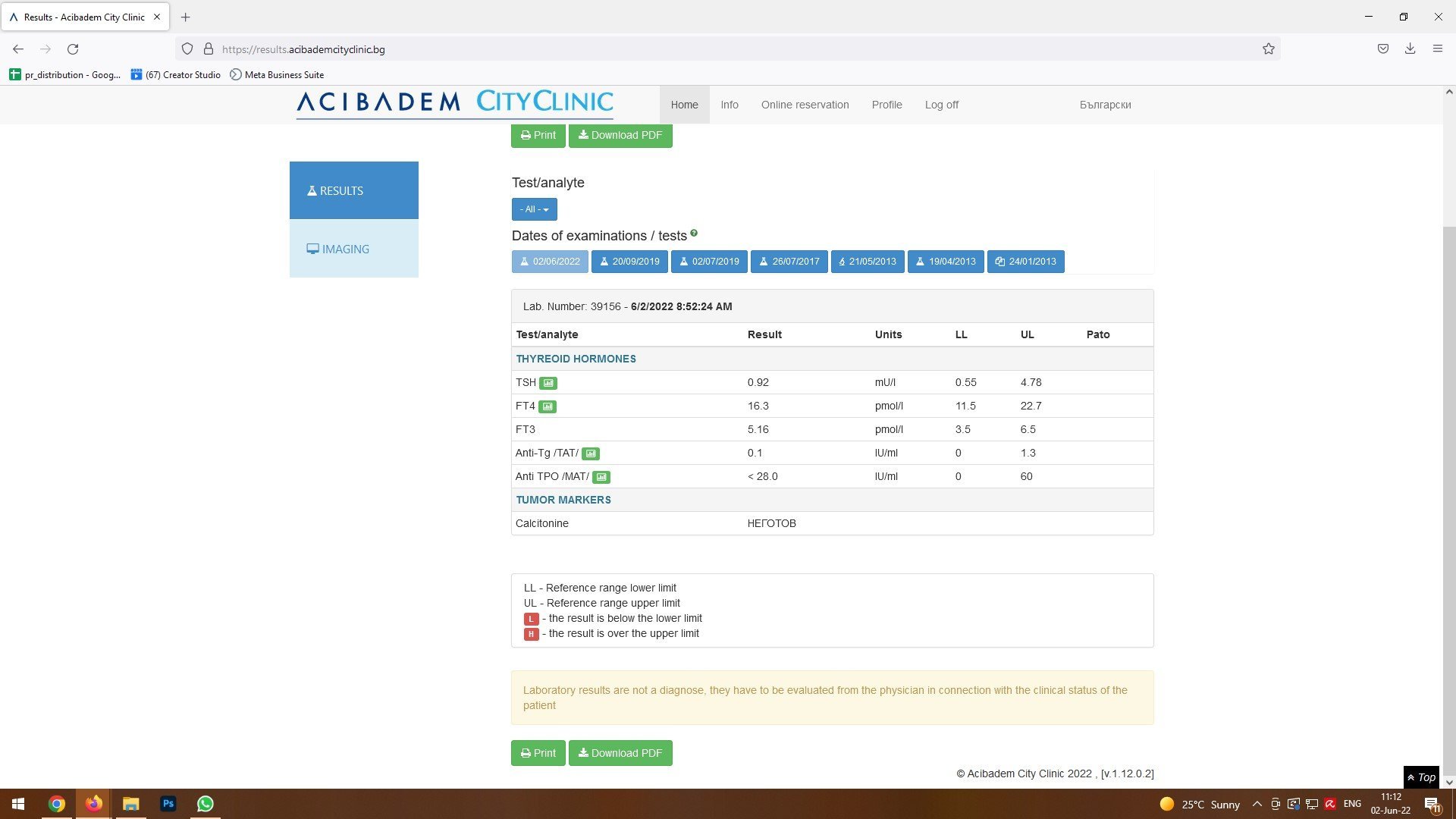Open the Profile menu item
Viewport: 1456px width, 819px height.
[x=886, y=105]
